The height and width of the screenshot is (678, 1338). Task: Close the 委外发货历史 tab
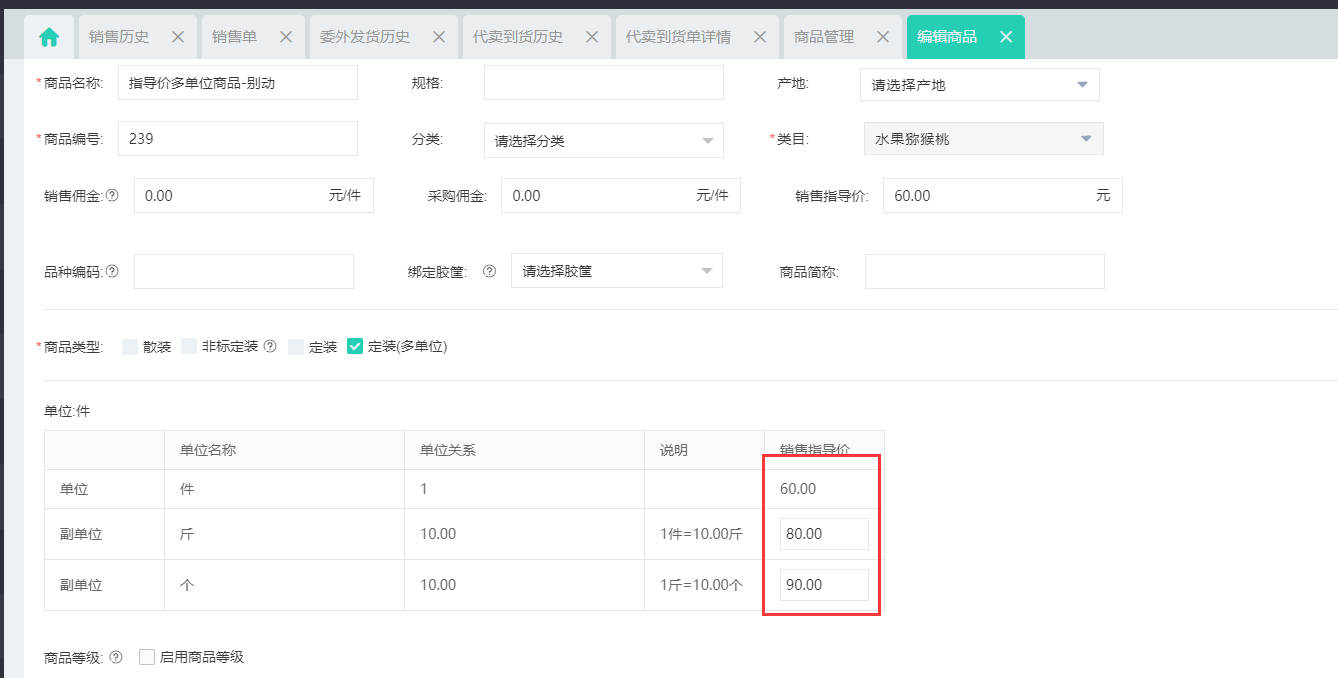(x=439, y=37)
